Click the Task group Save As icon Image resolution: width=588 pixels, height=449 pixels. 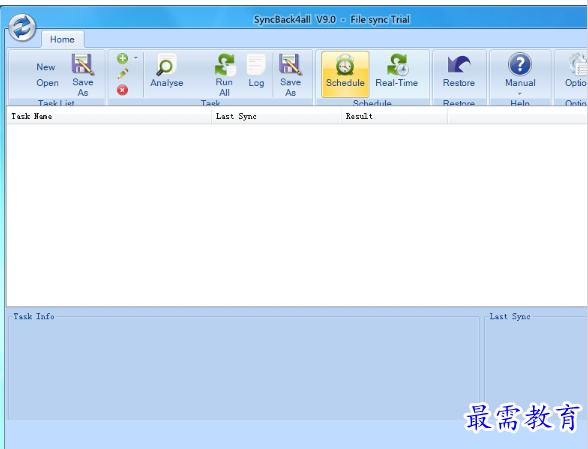coord(290,65)
